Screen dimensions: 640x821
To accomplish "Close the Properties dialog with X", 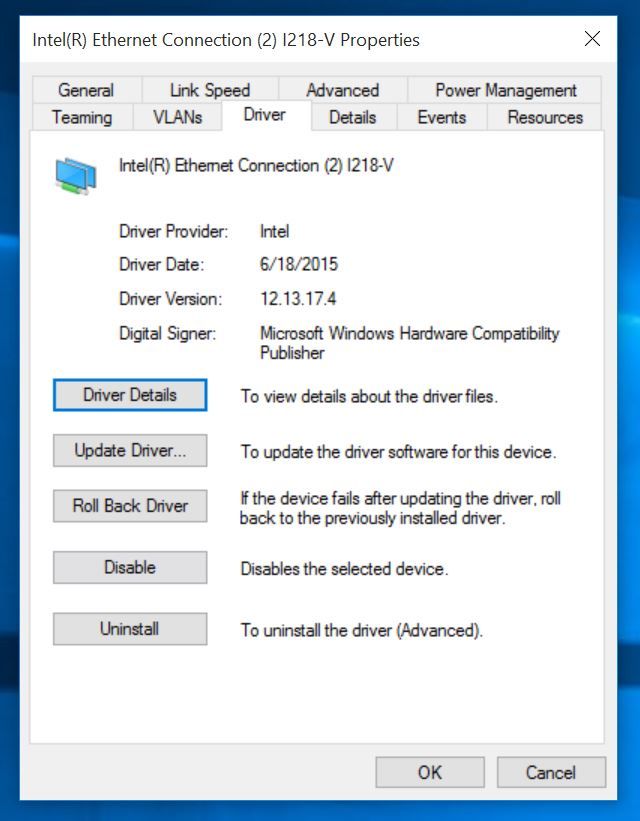I will [x=592, y=39].
